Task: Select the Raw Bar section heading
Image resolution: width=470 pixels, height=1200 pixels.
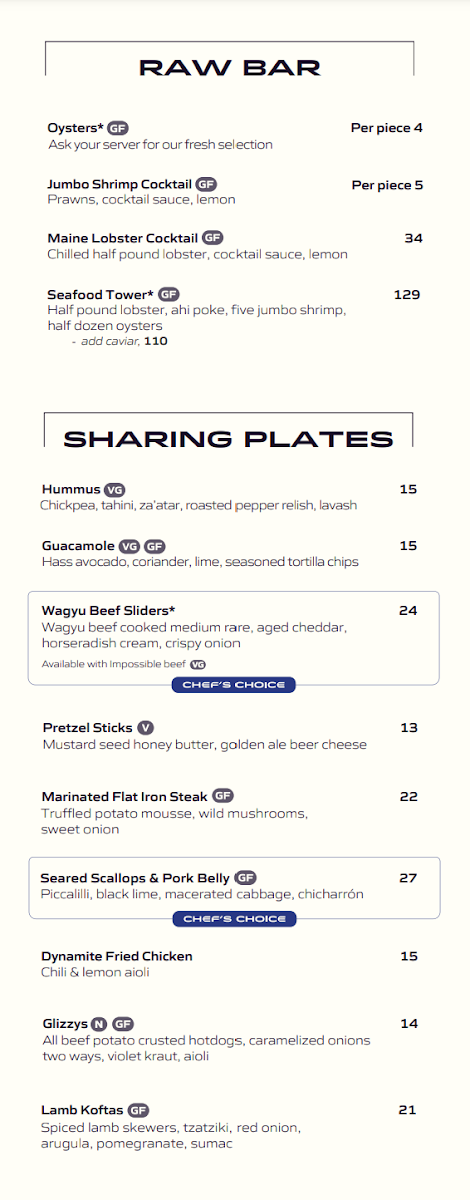Action: (x=230, y=68)
